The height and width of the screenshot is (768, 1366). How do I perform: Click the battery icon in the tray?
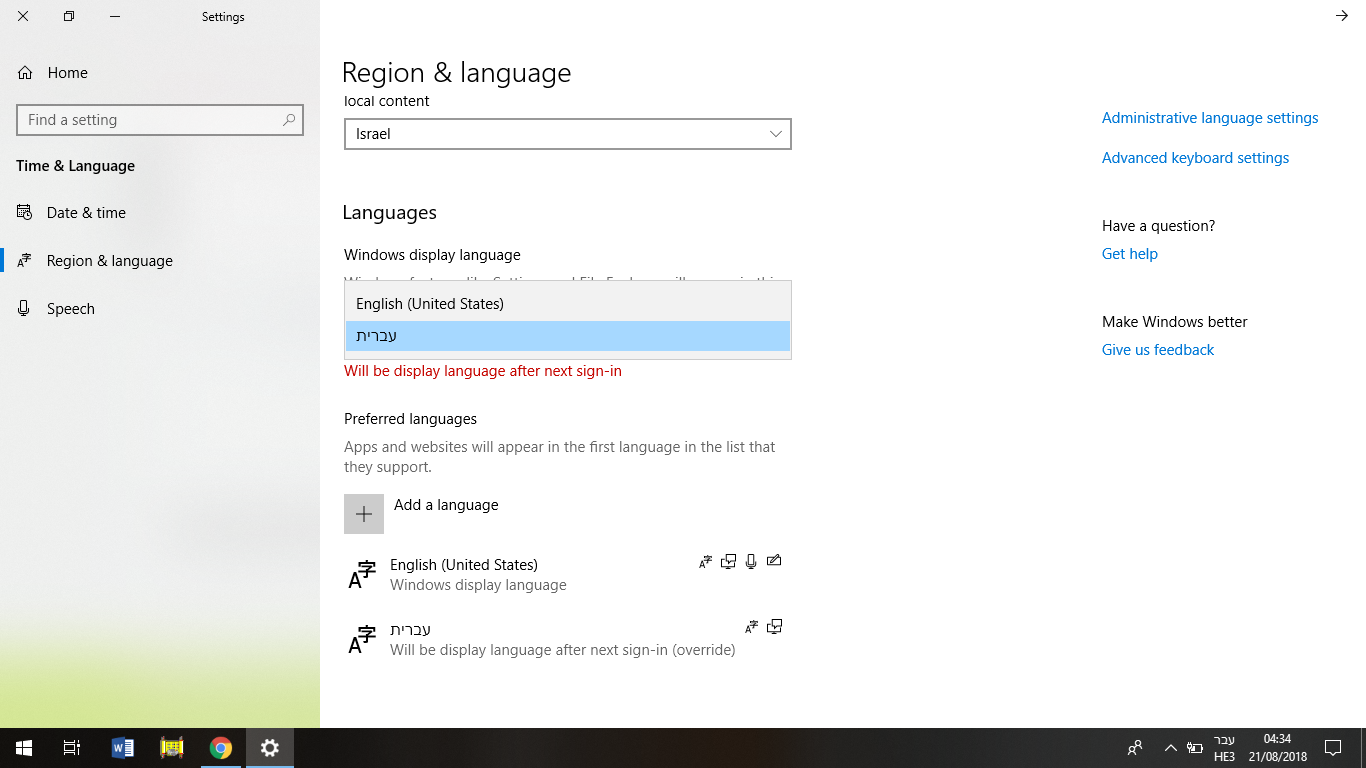point(1194,748)
